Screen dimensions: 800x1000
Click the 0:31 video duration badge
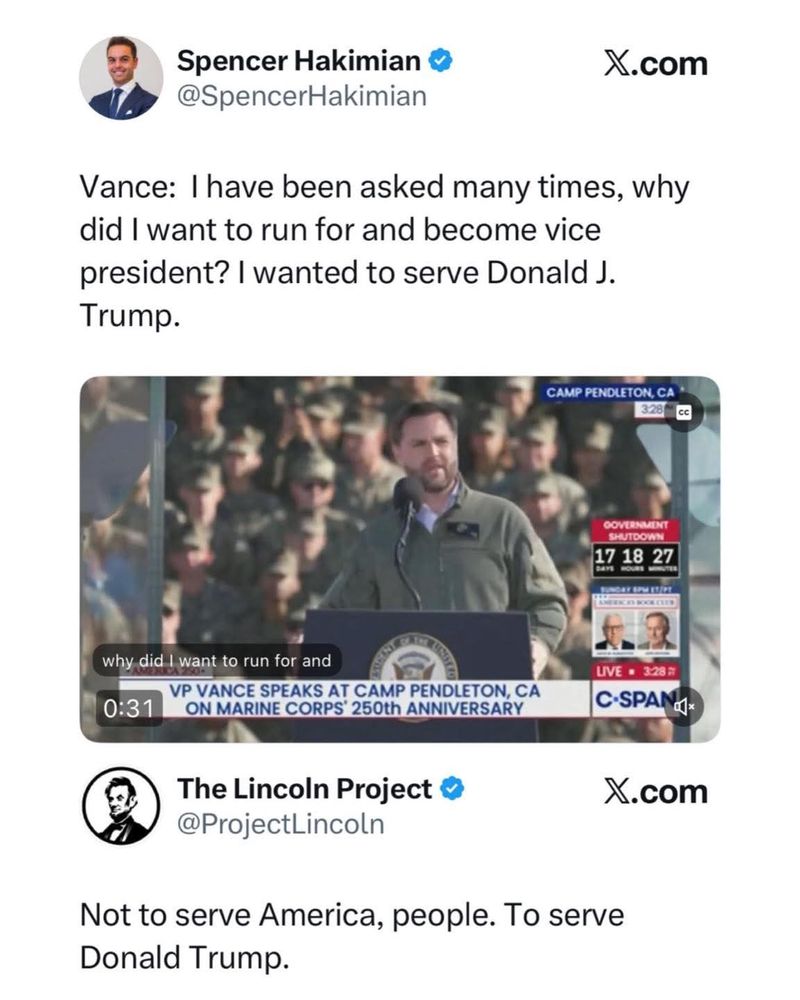coord(130,708)
